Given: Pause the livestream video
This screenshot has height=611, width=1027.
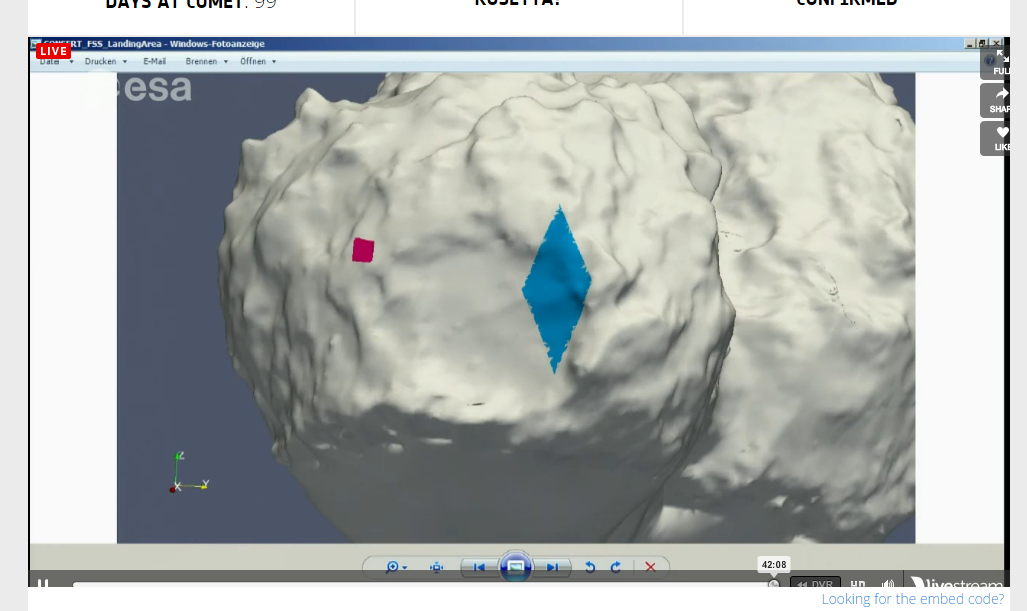Looking at the screenshot, I should [43, 583].
